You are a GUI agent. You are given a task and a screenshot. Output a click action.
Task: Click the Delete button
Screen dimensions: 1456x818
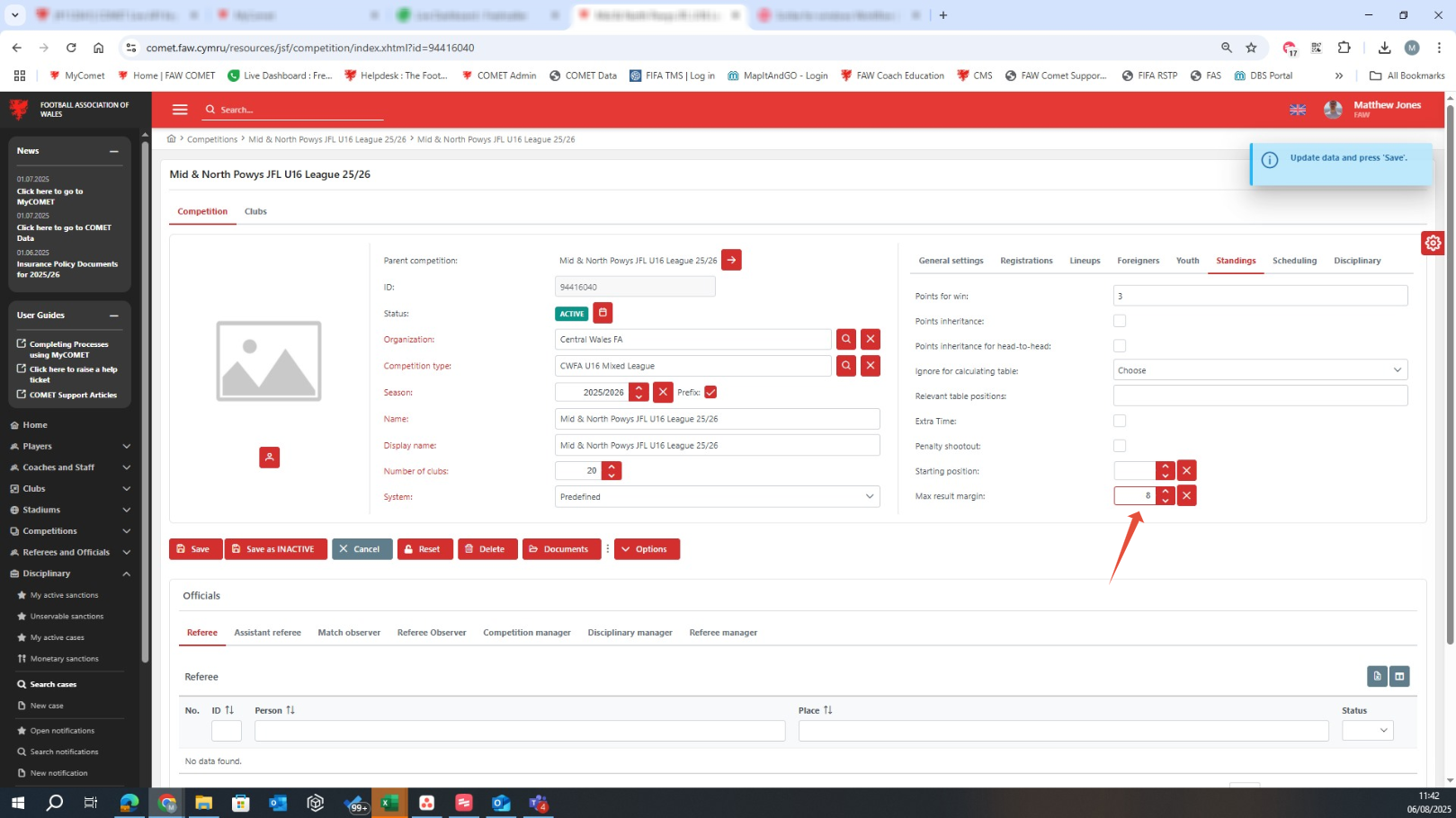pyautogui.click(x=488, y=549)
